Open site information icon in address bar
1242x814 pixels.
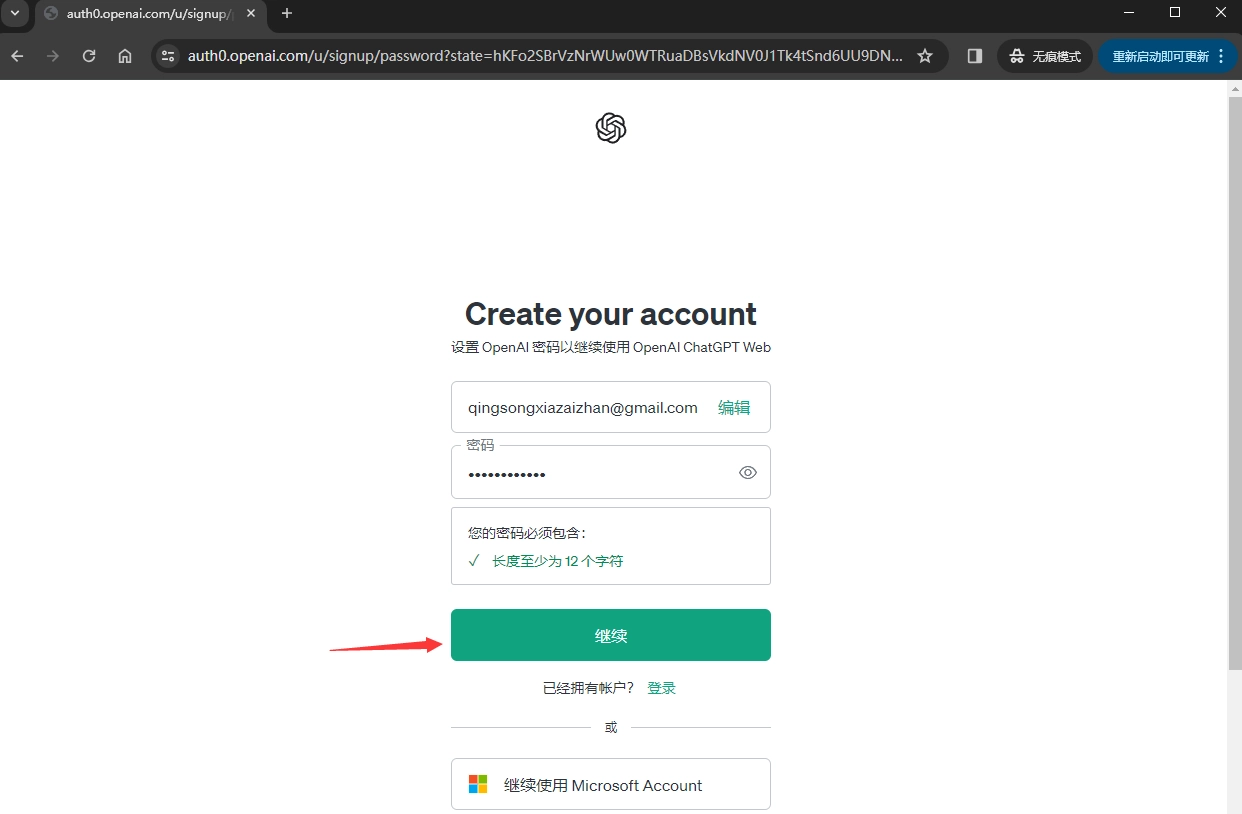[168, 56]
